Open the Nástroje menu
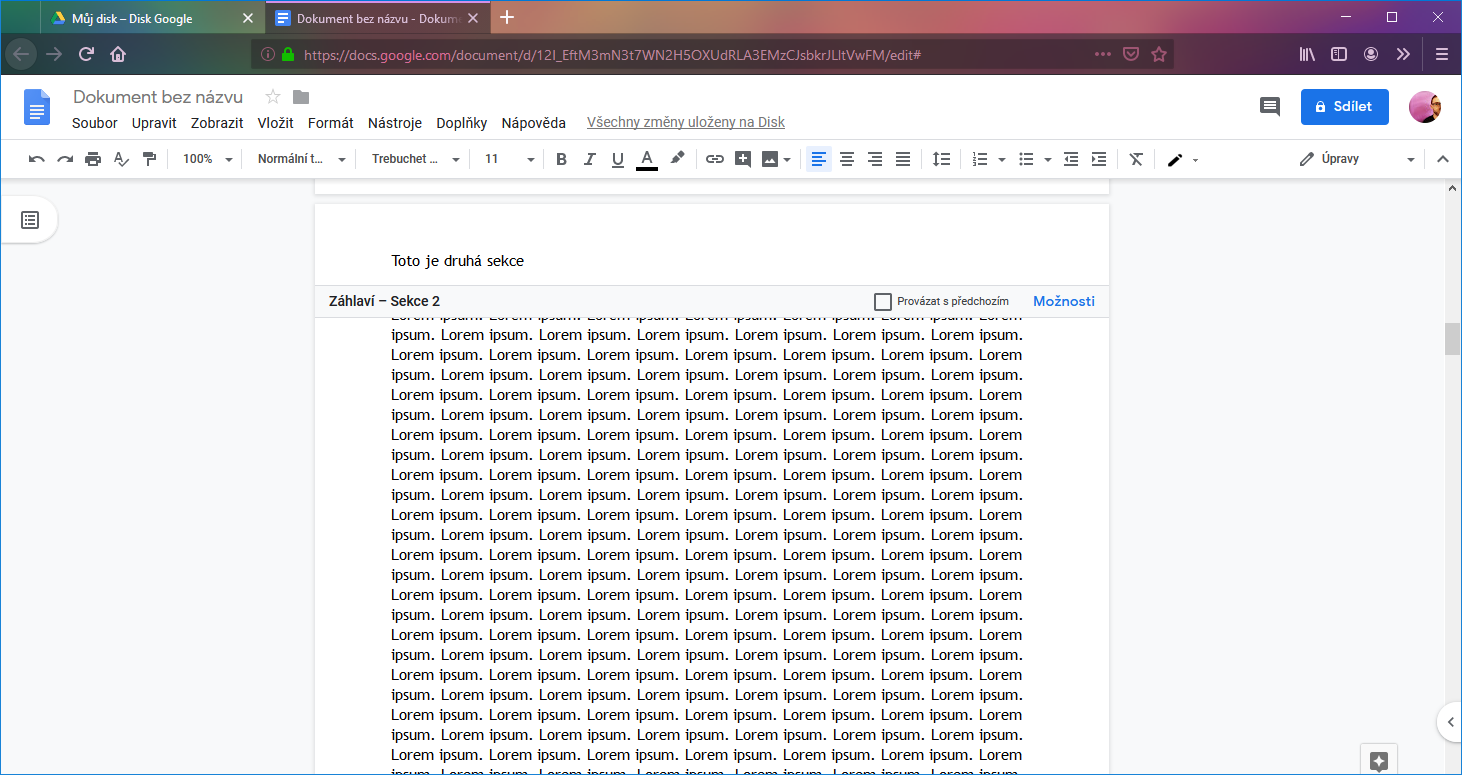1462x775 pixels. pos(395,123)
